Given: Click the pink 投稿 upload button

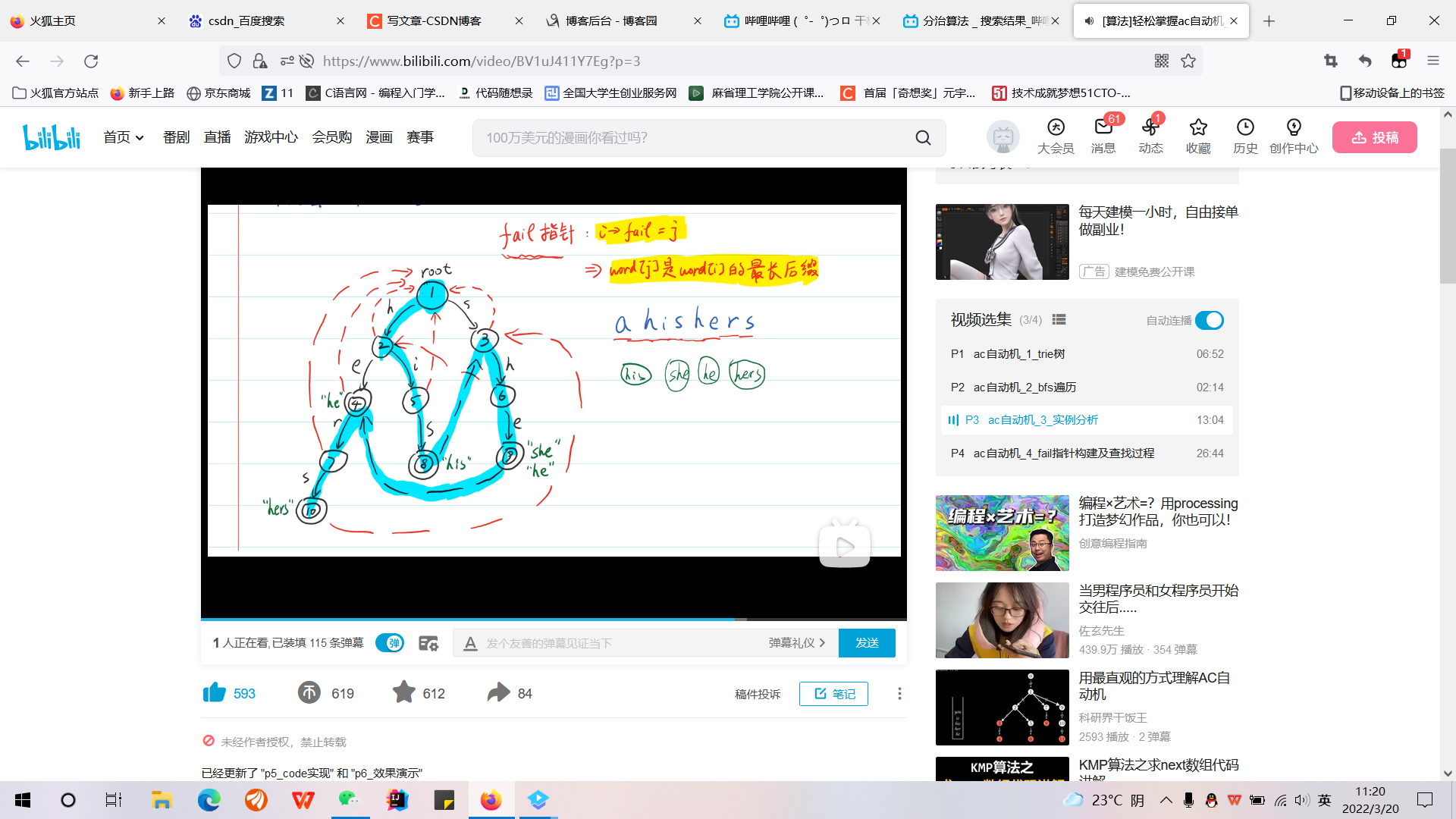Looking at the screenshot, I should tap(1374, 137).
